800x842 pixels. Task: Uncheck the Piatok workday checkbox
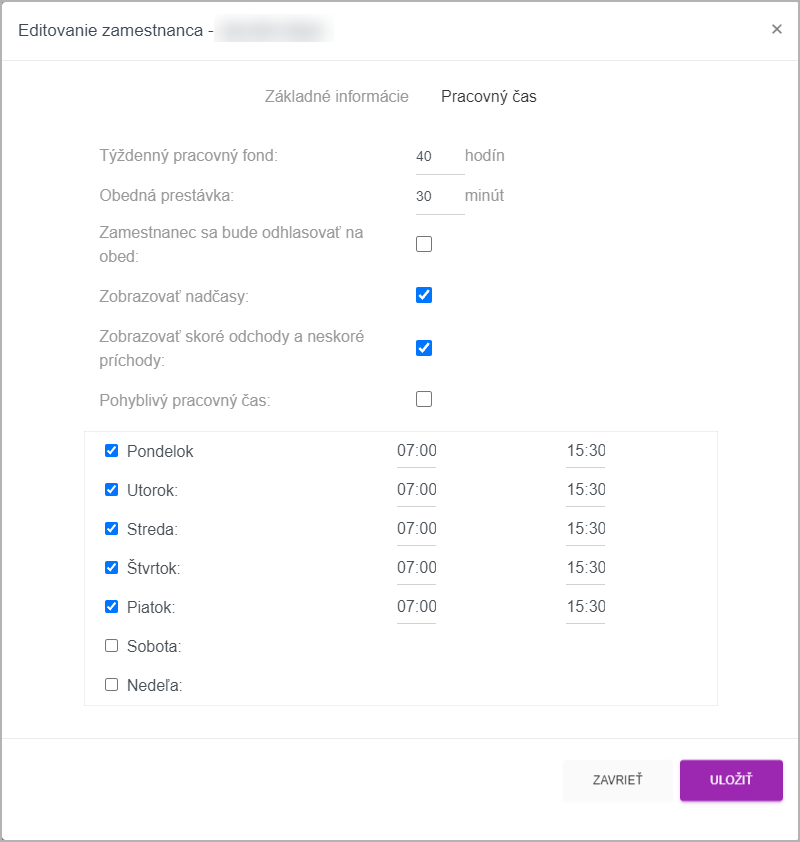(111, 607)
